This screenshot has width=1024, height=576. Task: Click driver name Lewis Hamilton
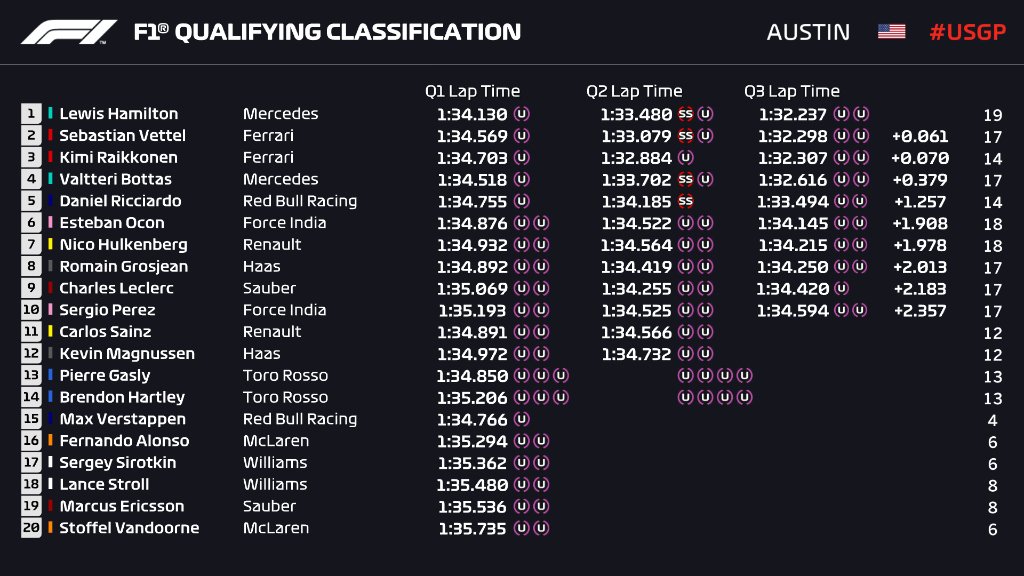click(118, 114)
